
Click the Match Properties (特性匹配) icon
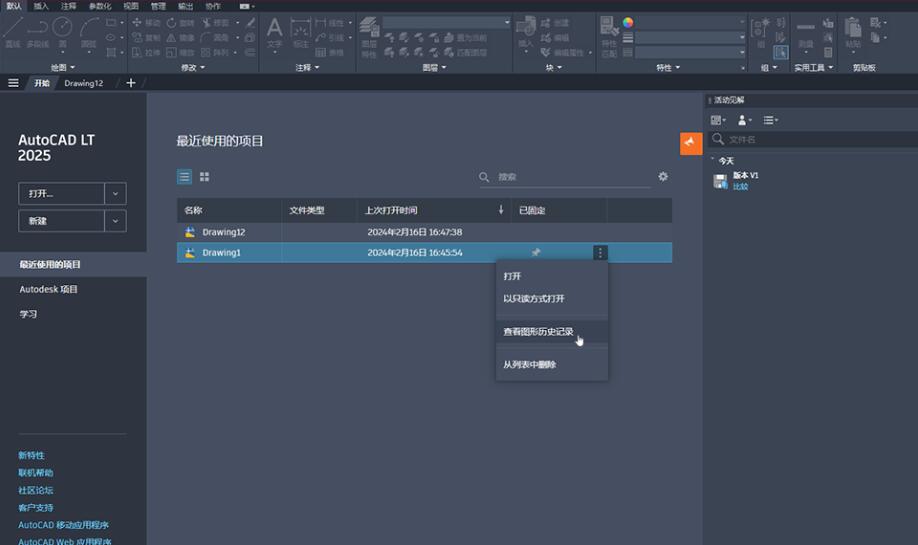[x=609, y=36]
